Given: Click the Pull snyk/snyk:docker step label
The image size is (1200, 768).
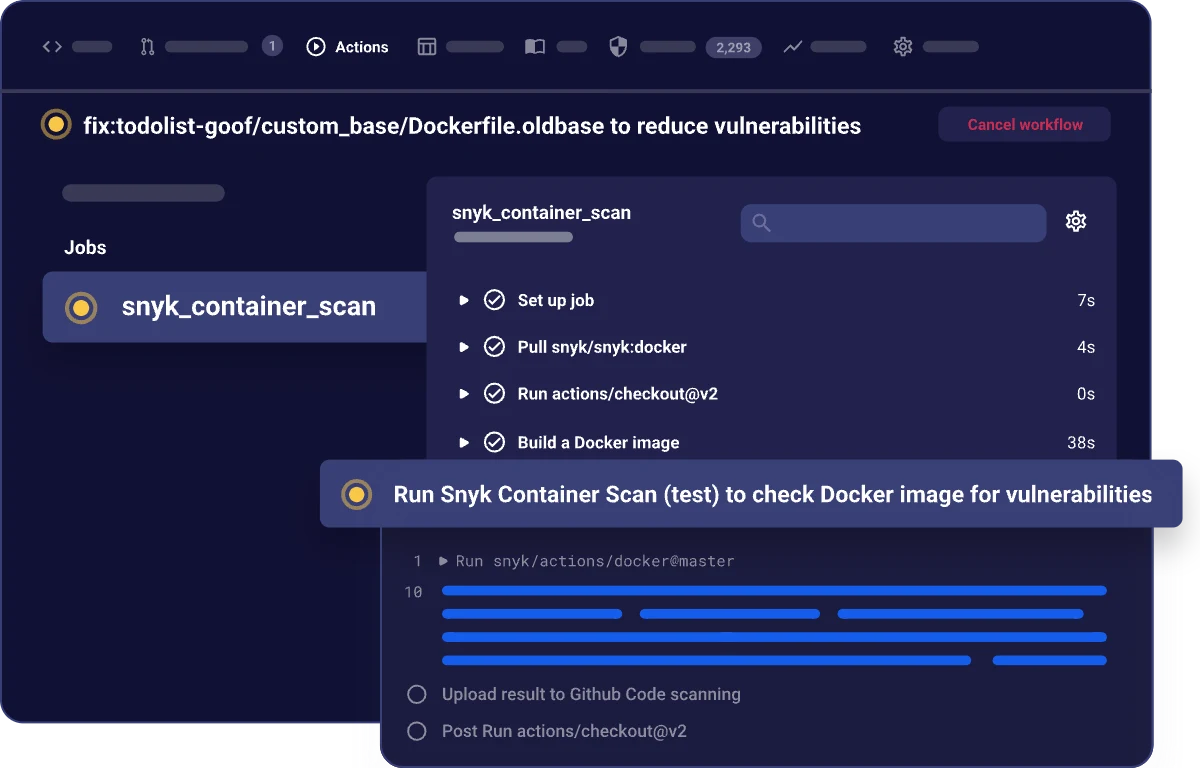Looking at the screenshot, I should tap(600, 346).
